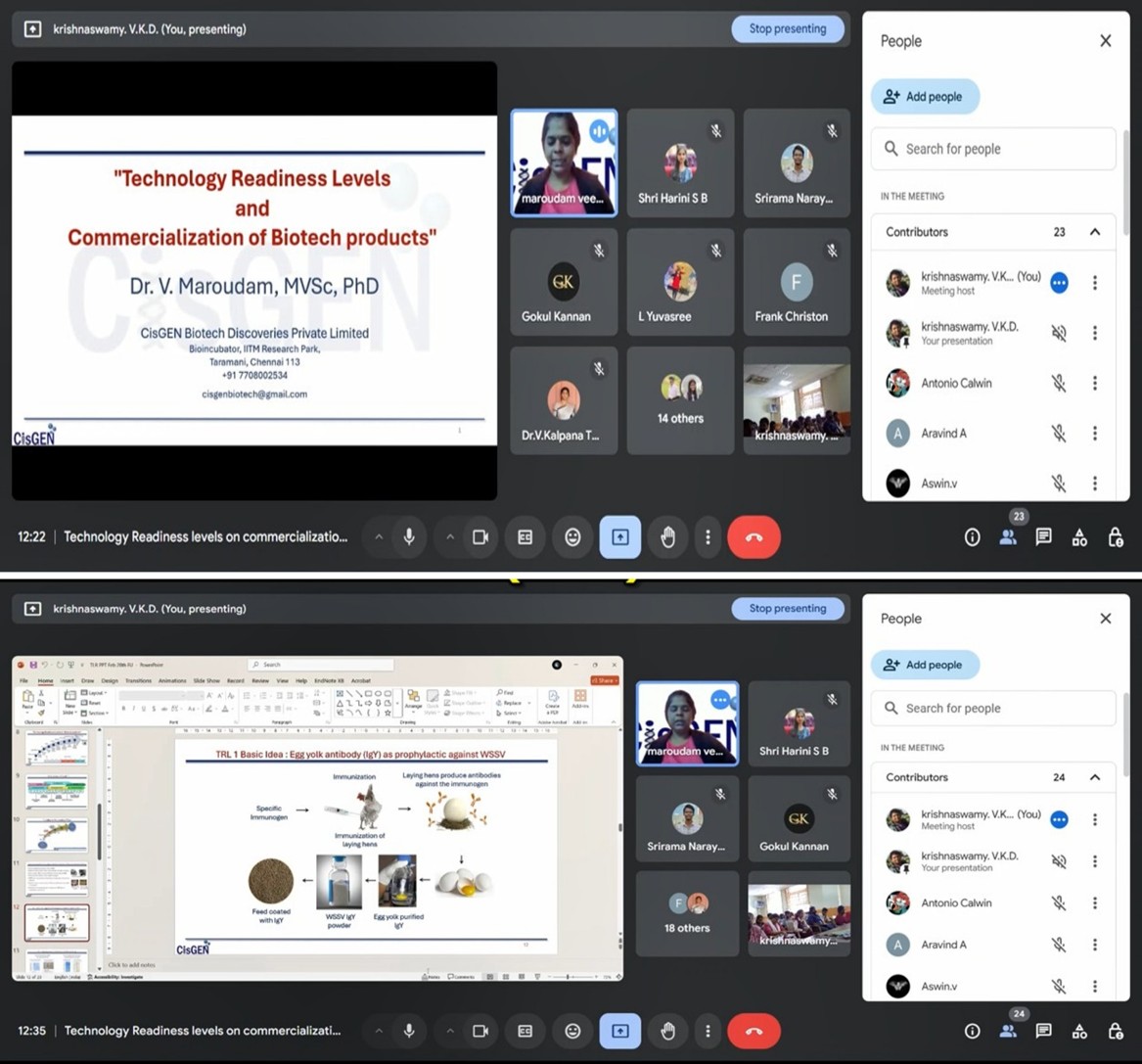The image size is (1142, 1064).
Task: Click Add people above the Contributors 23 list
Action: click(924, 97)
